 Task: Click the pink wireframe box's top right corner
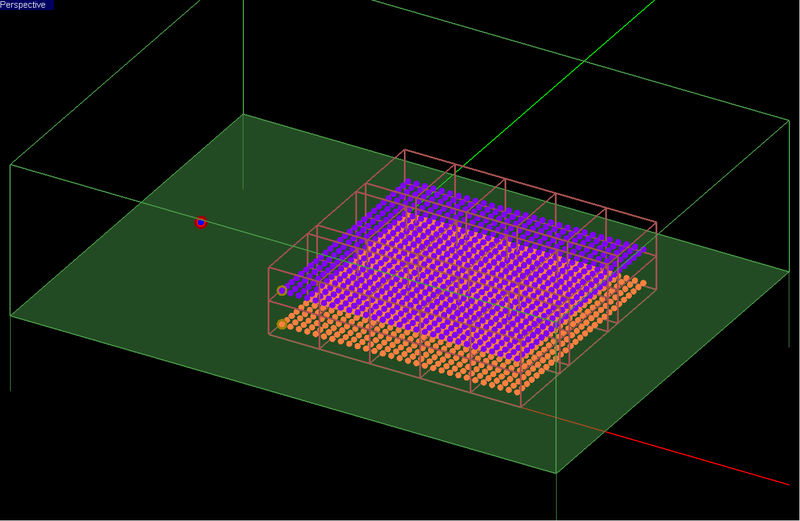point(656,222)
